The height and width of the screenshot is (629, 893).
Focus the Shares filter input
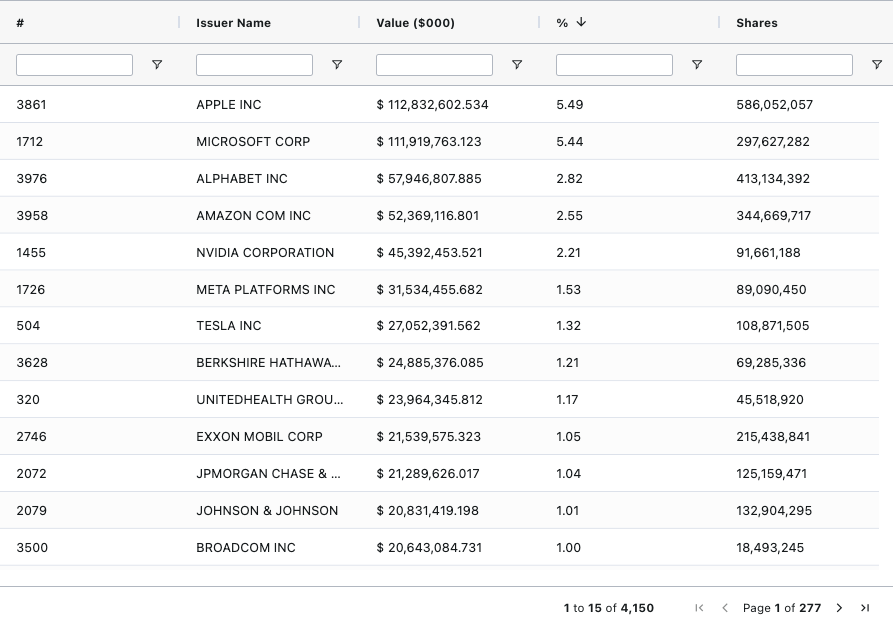(x=794, y=65)
